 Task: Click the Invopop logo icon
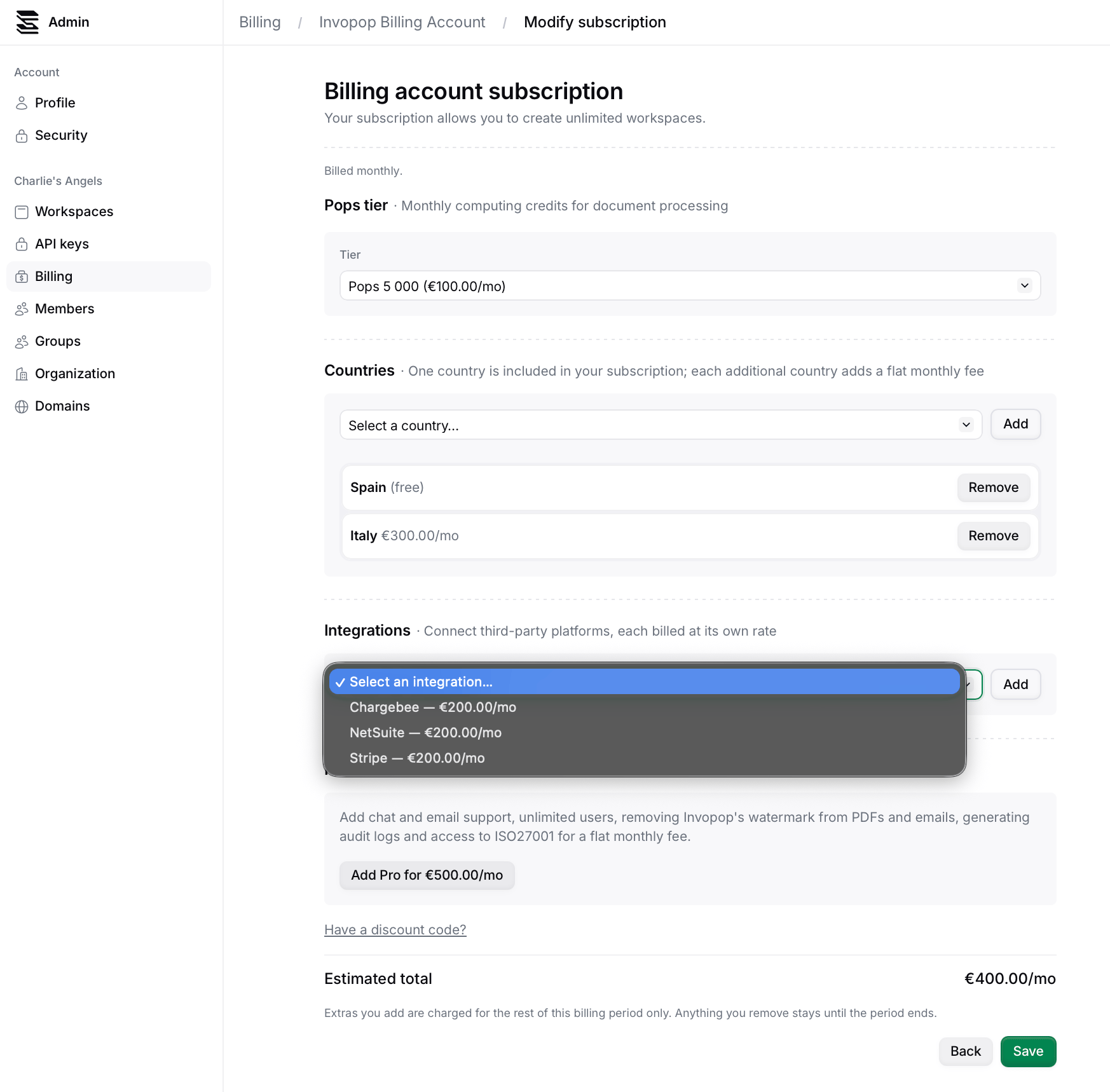point(27,22)
